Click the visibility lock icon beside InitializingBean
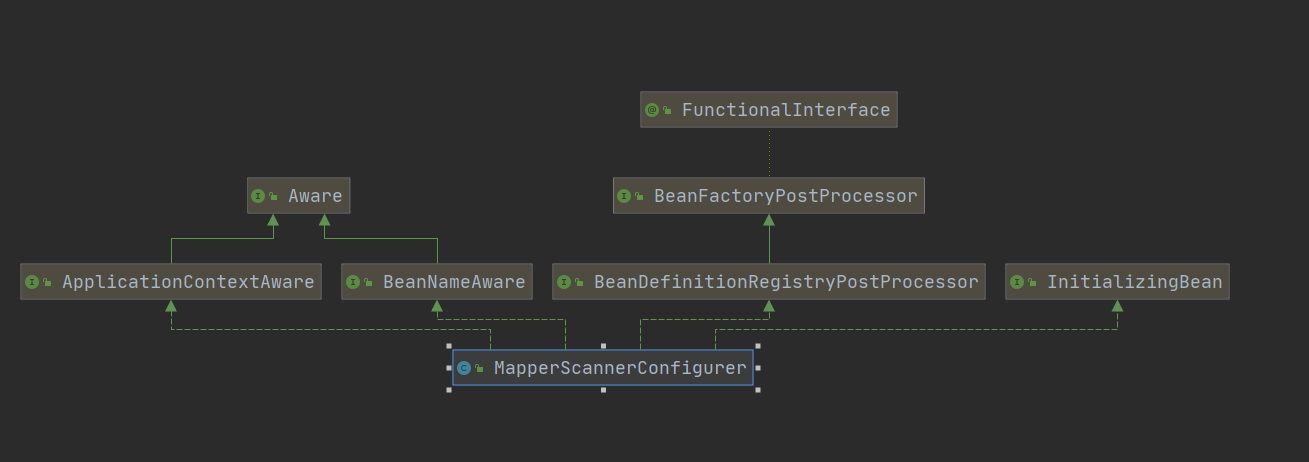Image resolution: width=1309 pixels, height=462 pixels. coord(1032,282)
